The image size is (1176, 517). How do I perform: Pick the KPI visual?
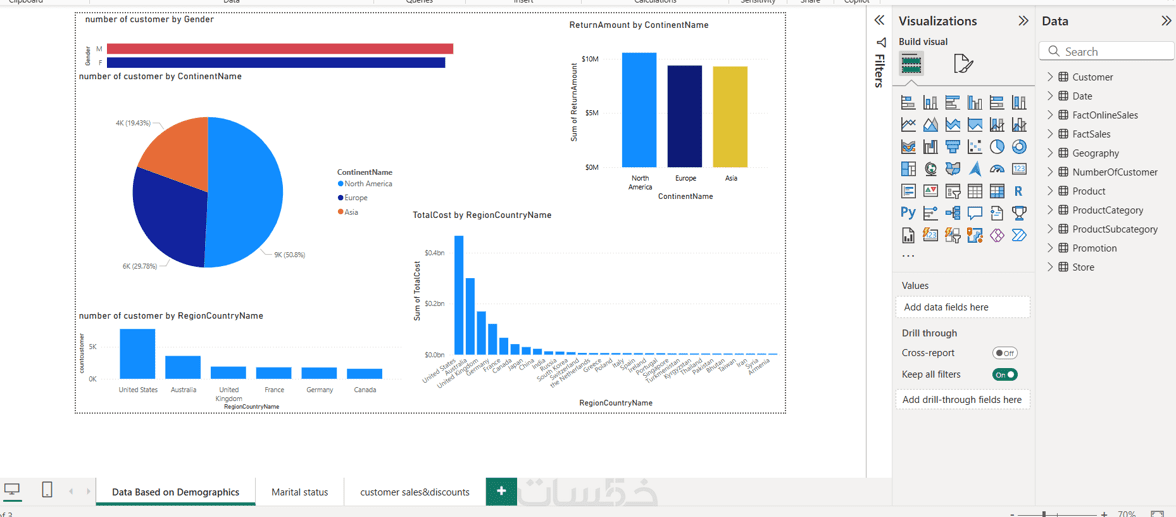[930, 191]
